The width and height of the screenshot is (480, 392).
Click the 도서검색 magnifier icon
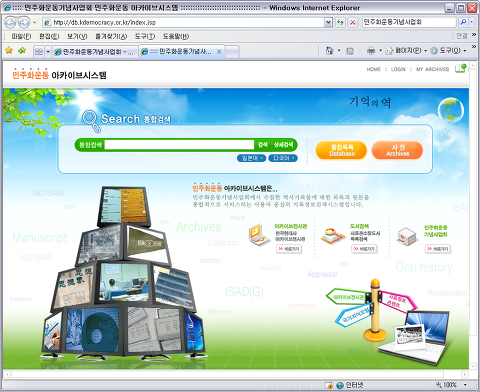click(333, 236)
